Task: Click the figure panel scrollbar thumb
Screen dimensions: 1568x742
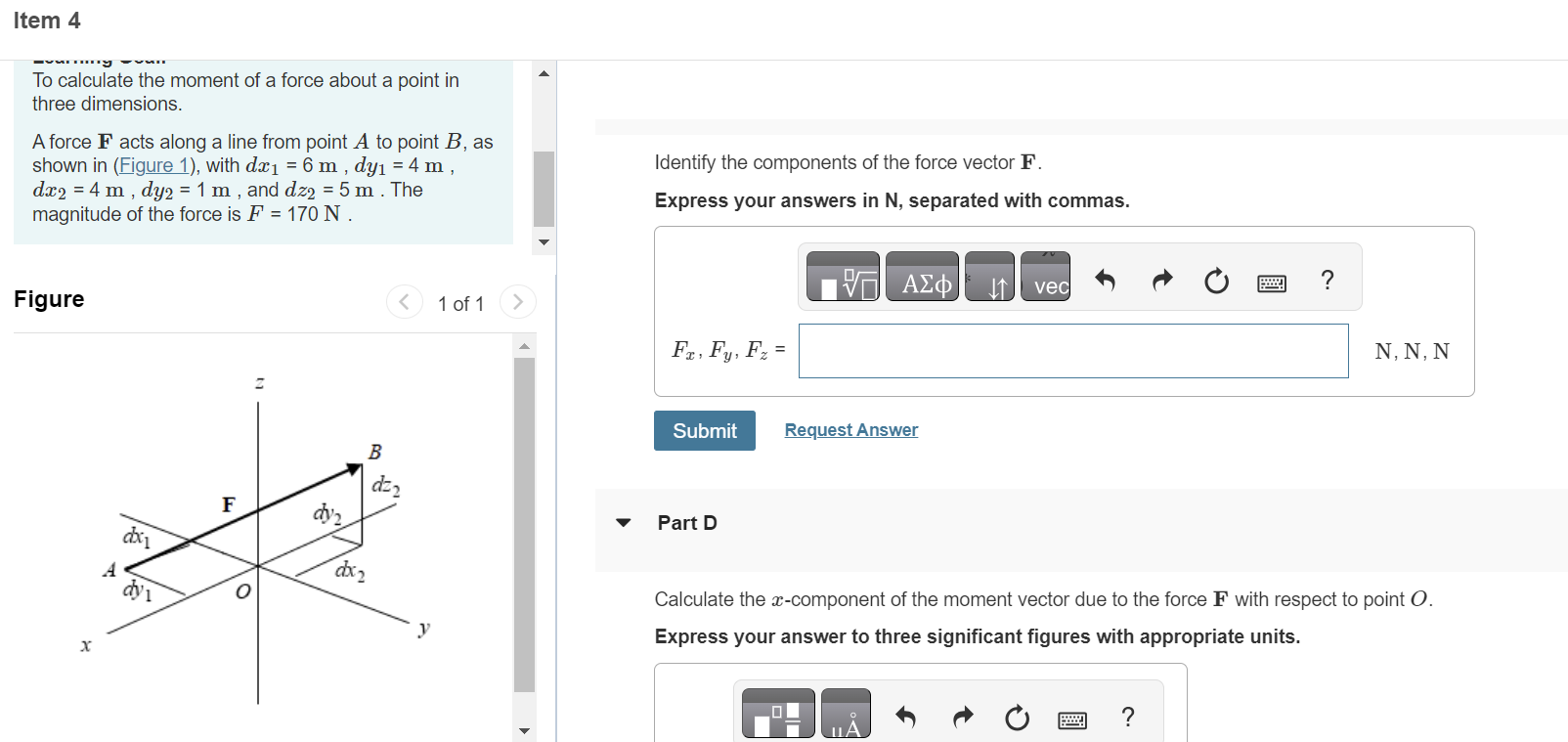Action: pyautogui.click(x=525, y=525)
